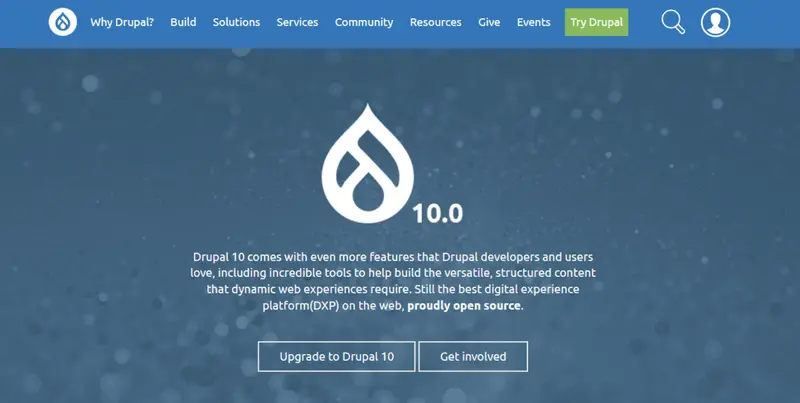Click the bold "proudly open source" text

coord(464,306)
